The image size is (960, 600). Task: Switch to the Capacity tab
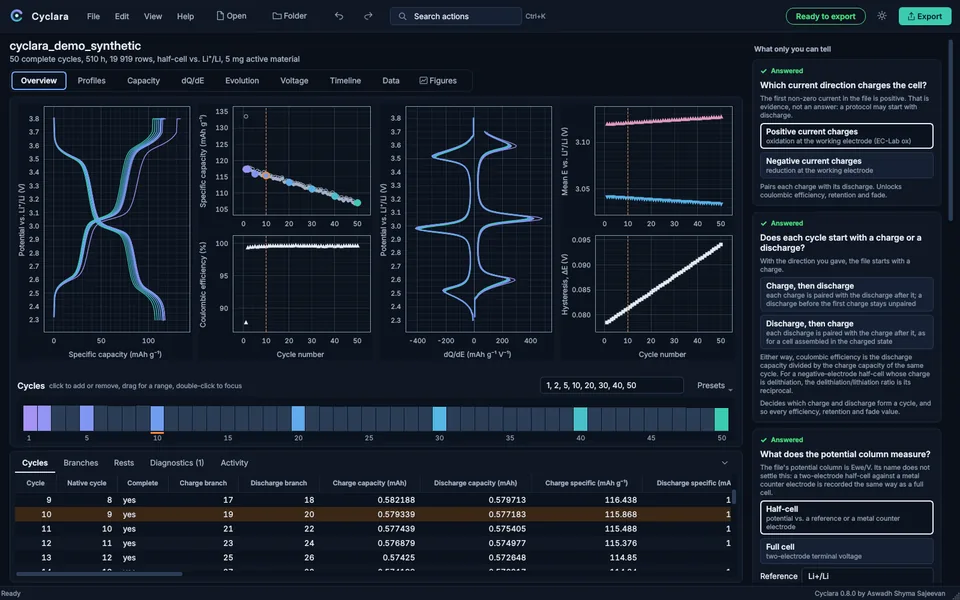(143, 81)
